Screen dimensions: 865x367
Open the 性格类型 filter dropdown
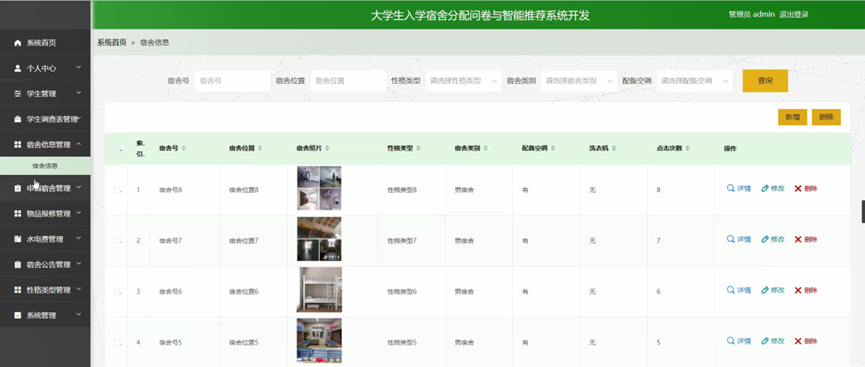click(463, 81)
